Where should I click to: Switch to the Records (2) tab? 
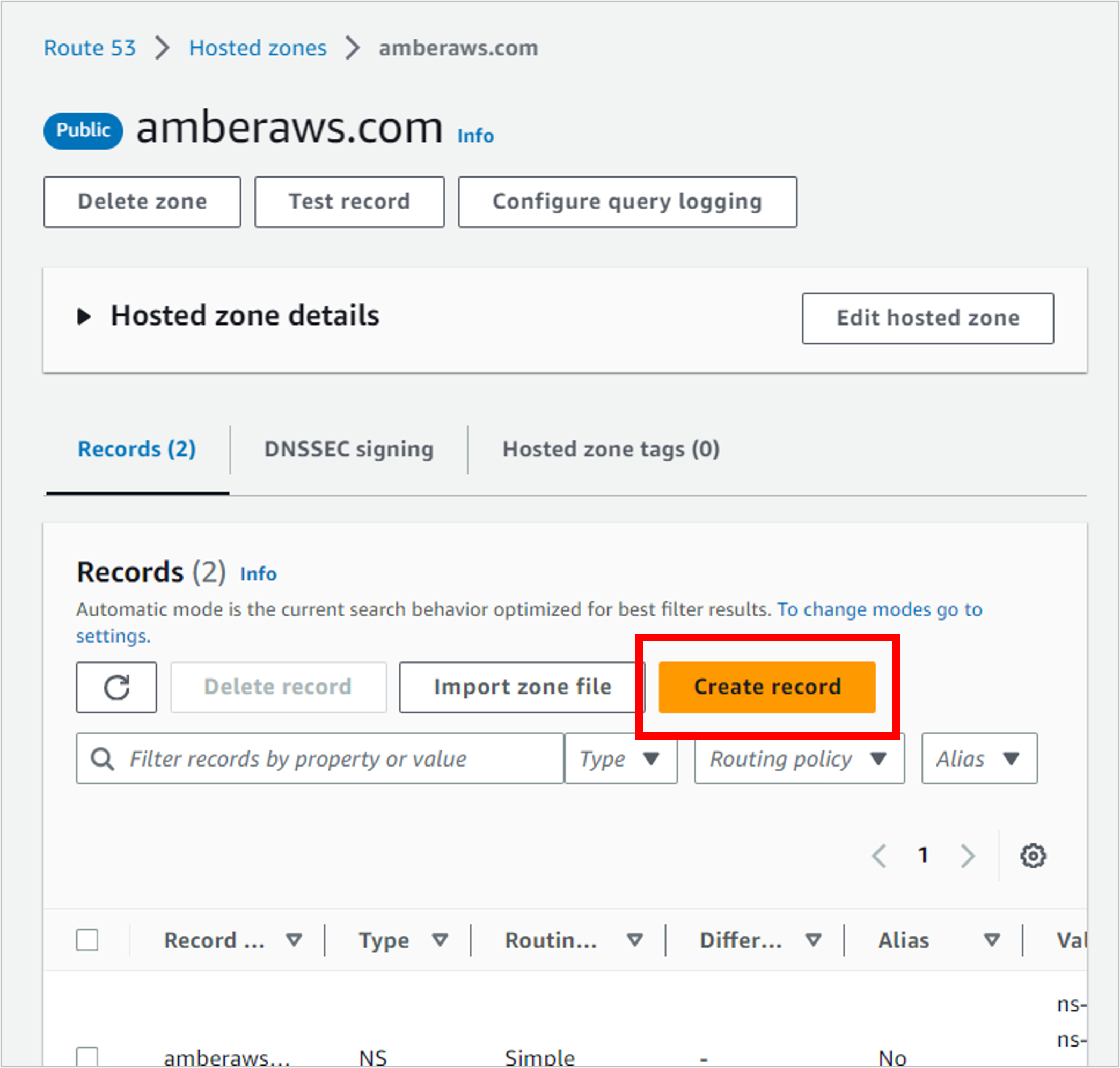click(x=137, y=450)
